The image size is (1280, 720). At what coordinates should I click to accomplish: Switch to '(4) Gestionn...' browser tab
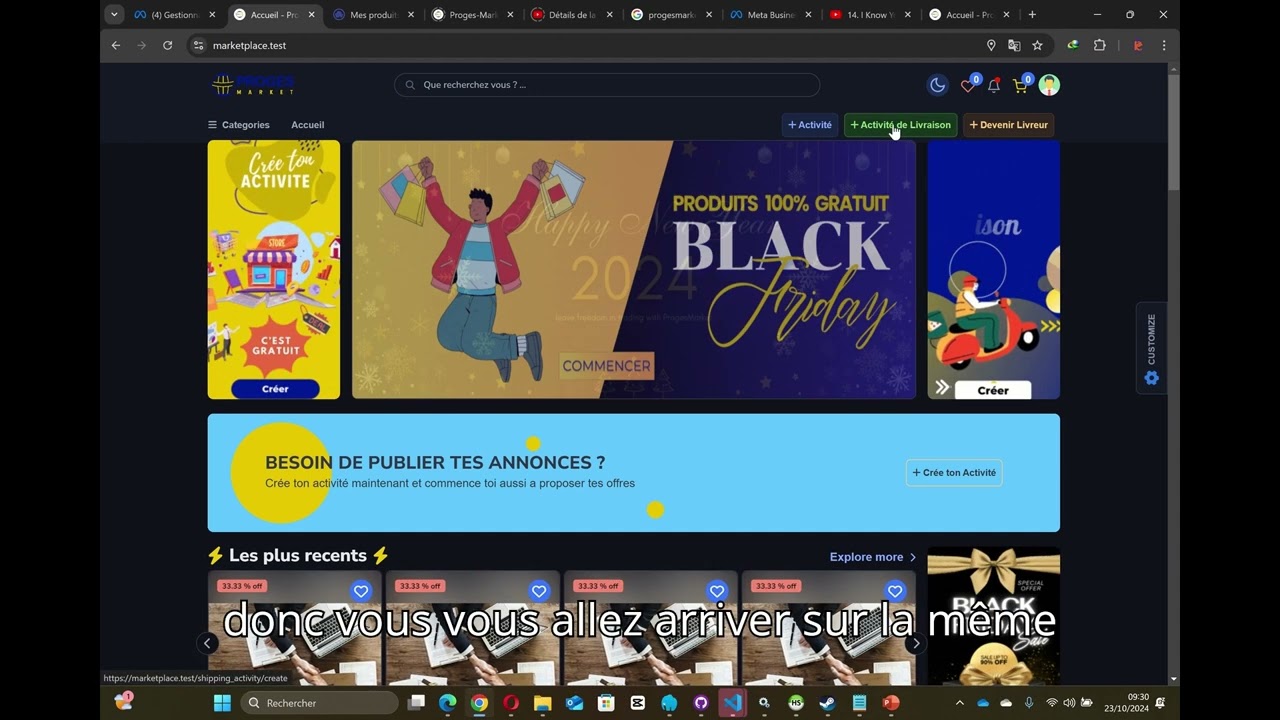tap(174, 15)
